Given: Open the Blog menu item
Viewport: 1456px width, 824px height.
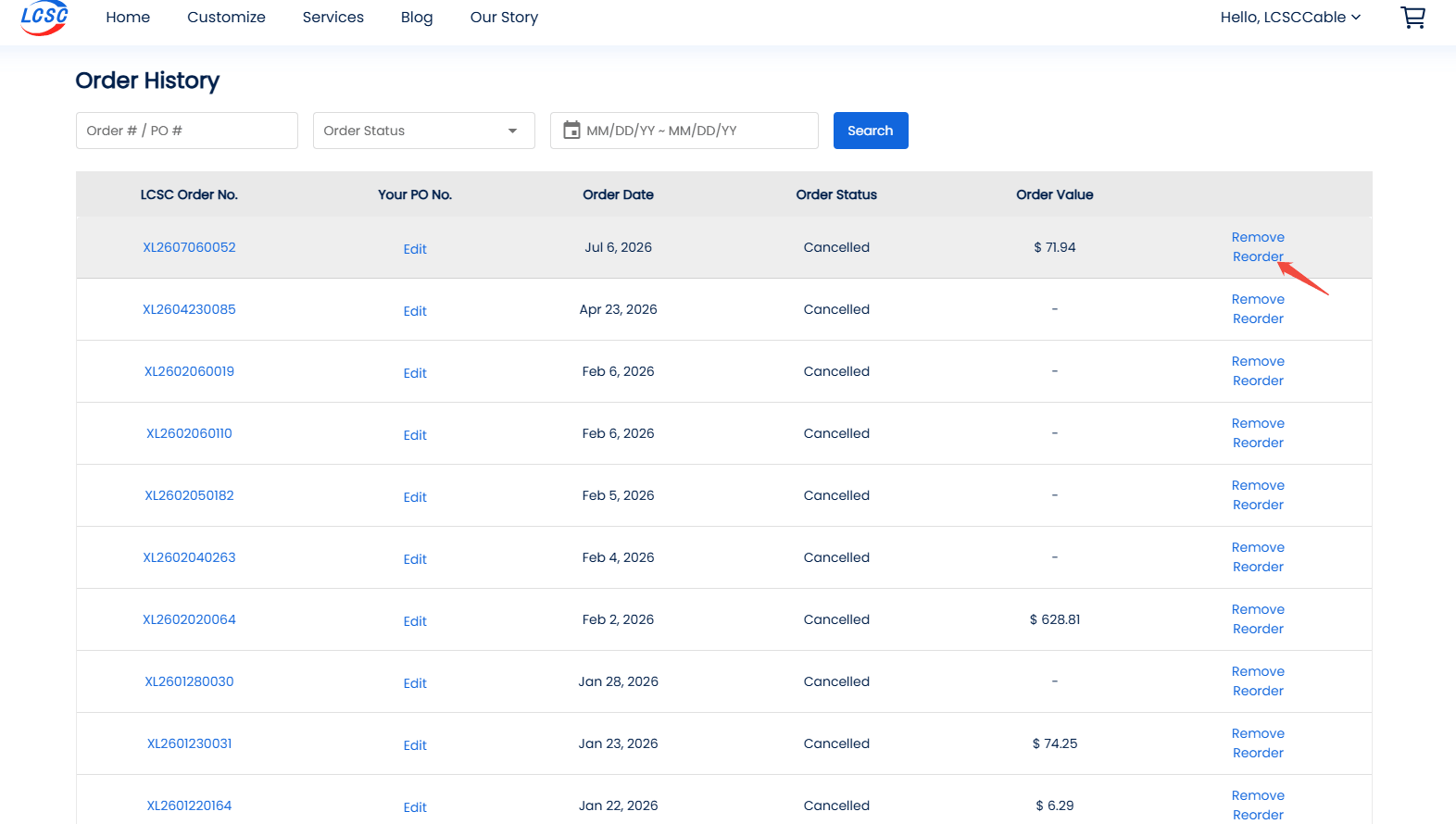Looking at the screenshot, I should click(x=417, y=18).
